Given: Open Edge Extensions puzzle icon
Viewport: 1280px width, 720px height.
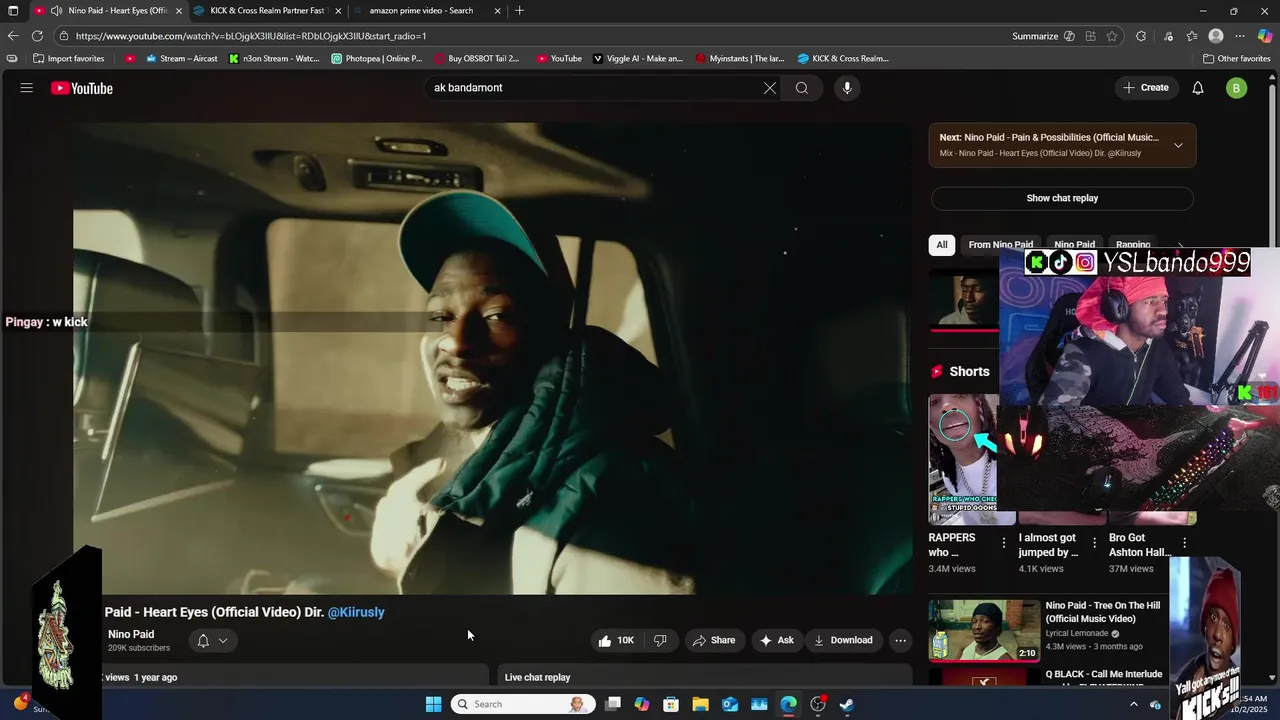Looking at the screenshot, I should point(1141,36).
